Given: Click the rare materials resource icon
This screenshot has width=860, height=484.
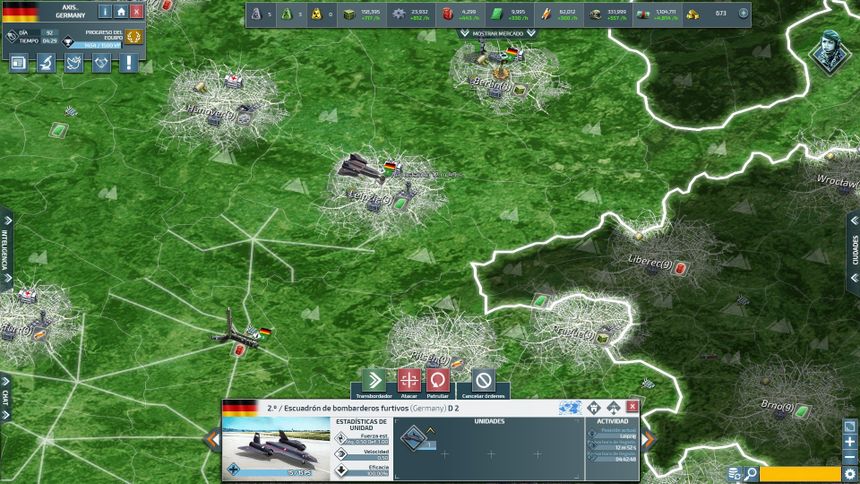Looking at the screenshot, I should pyautogui.click(x=546, y=14).
